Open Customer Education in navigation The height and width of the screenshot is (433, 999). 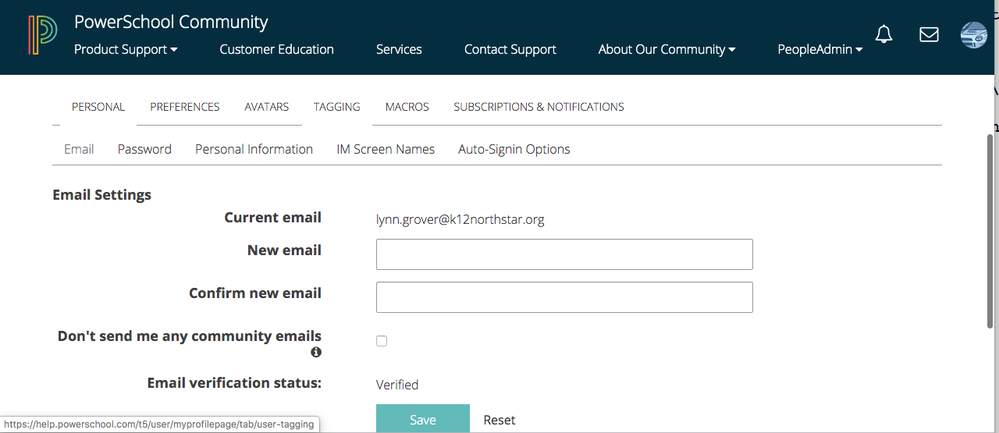coord(277,49)
